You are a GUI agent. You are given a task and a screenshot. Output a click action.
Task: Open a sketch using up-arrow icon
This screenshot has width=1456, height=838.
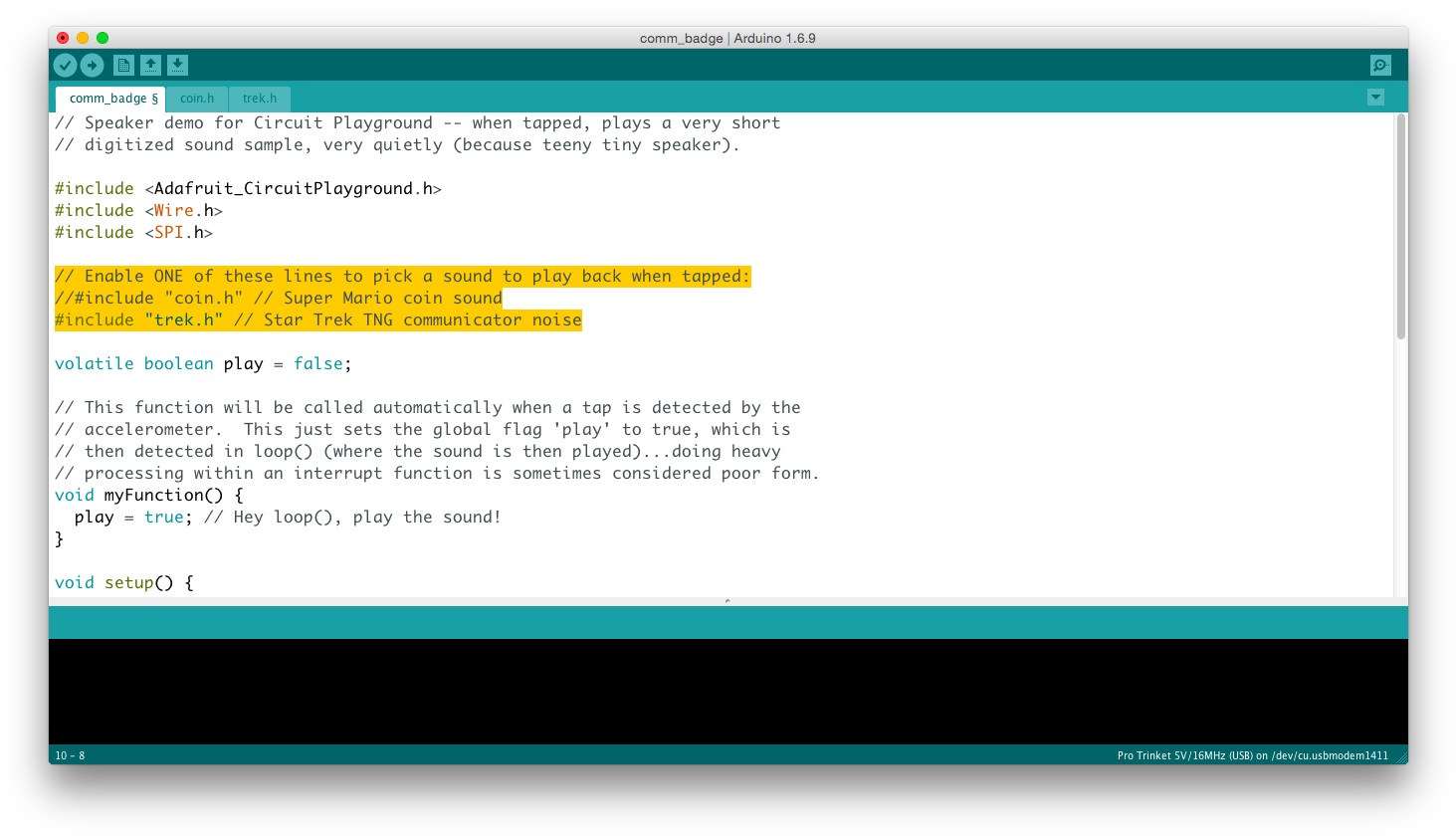(150, 65)
